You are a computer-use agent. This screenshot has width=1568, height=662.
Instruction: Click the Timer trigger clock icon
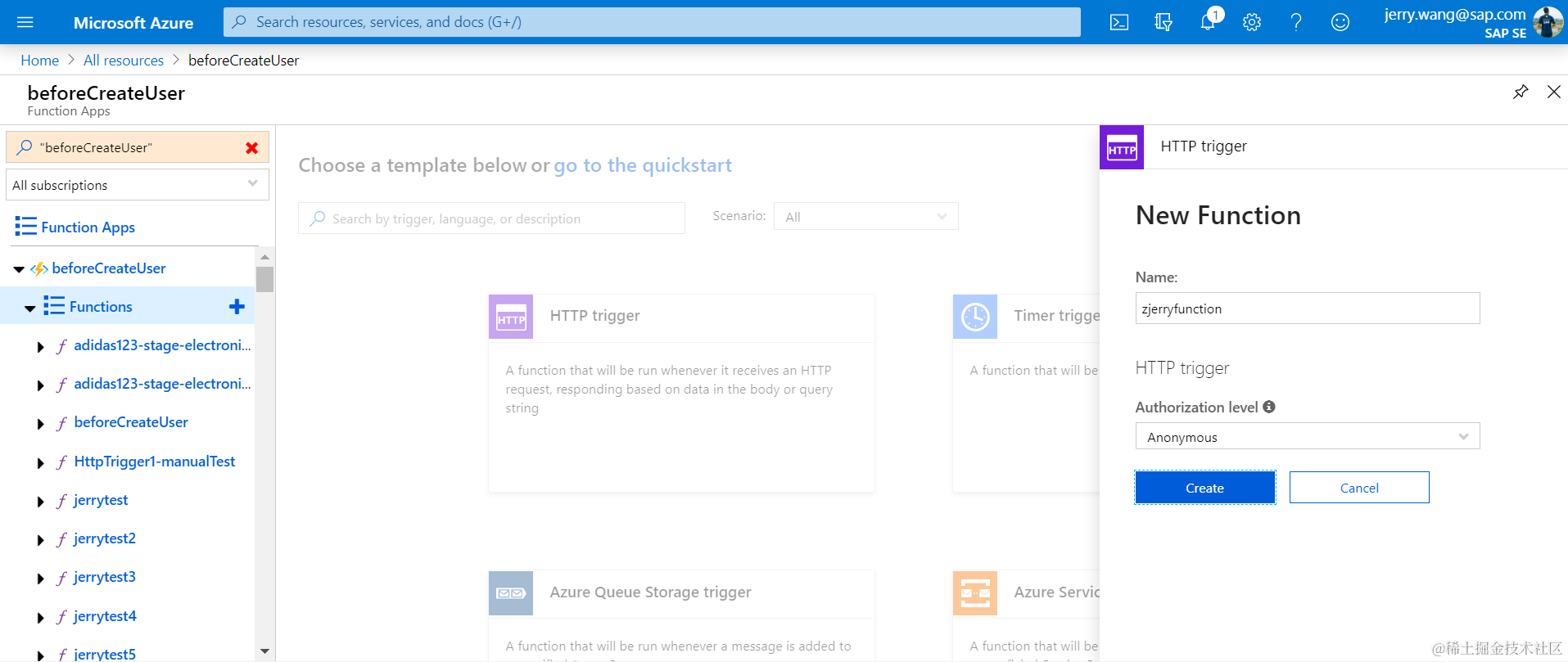point(975,317)
